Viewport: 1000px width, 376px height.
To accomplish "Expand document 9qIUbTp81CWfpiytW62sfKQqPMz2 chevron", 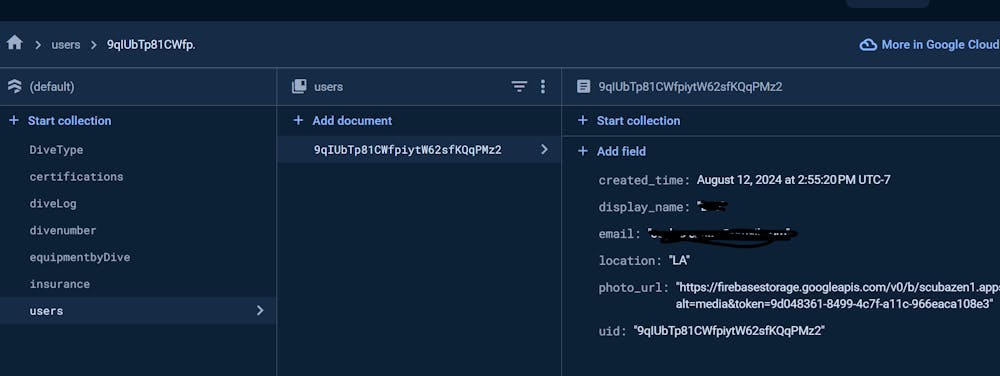I will point(544,149).
